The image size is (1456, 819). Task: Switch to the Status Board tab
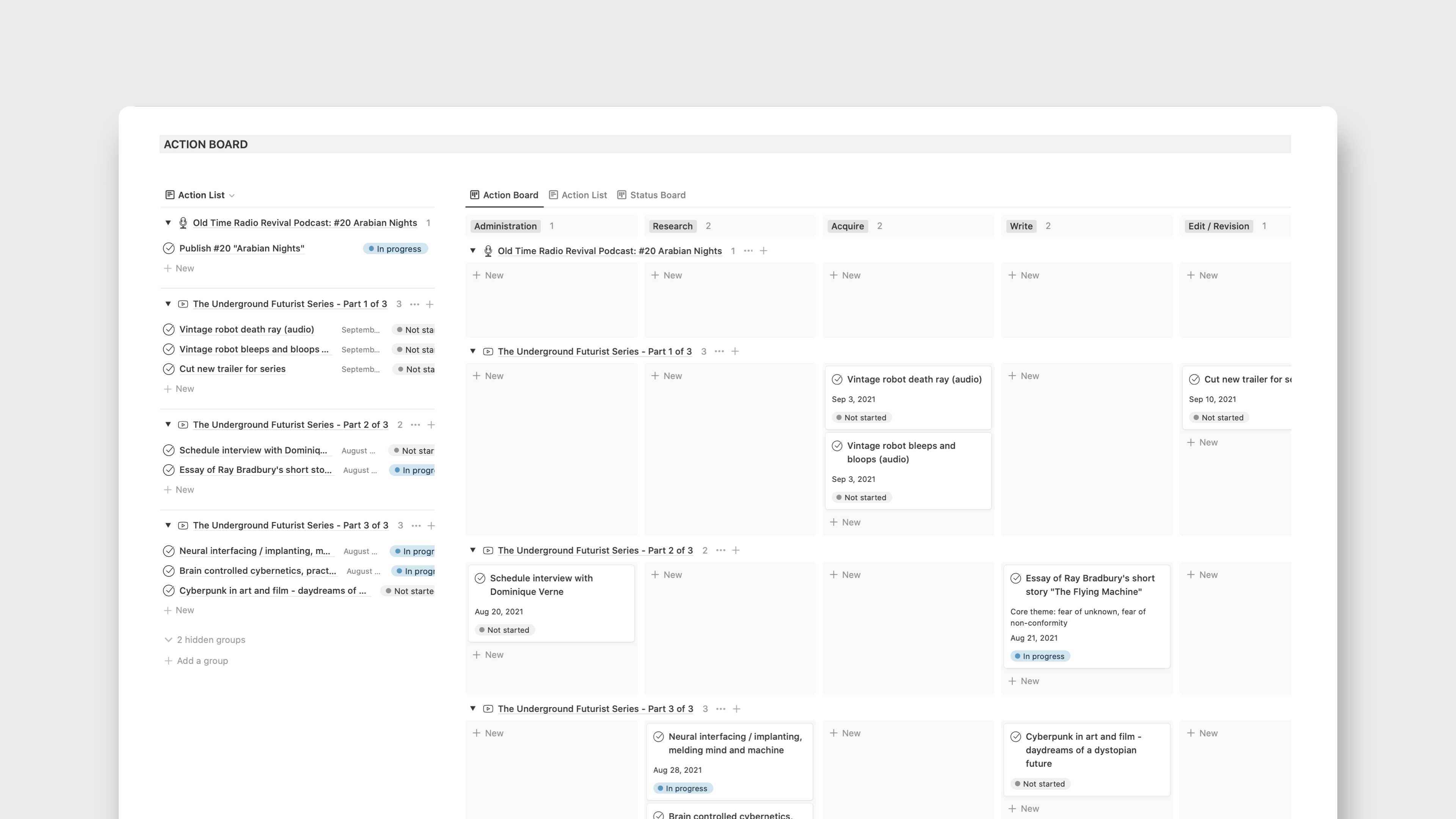(657, 195)
